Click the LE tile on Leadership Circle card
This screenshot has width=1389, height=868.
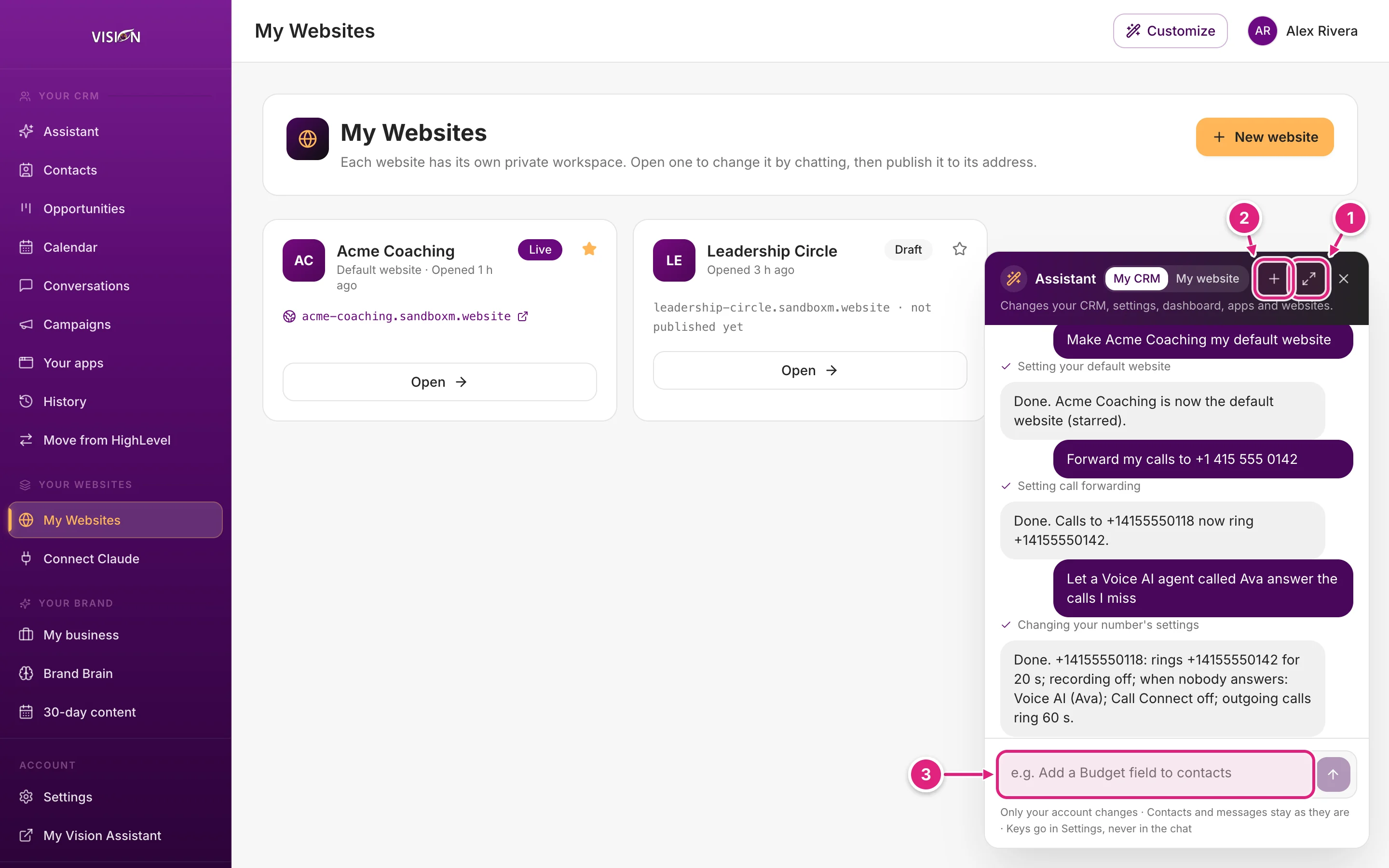(674, 260)
